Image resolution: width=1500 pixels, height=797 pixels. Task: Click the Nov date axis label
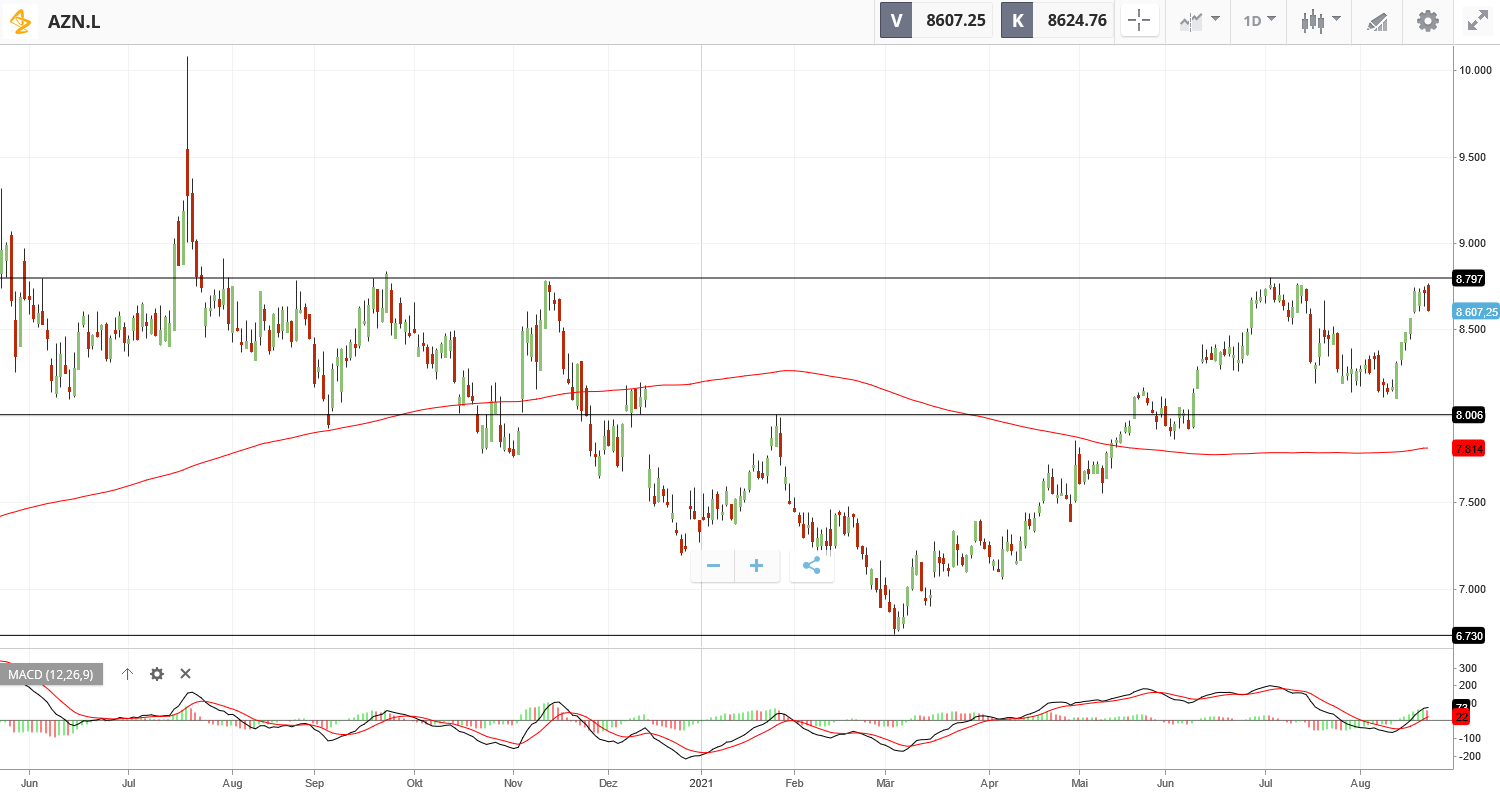[513, 786]
